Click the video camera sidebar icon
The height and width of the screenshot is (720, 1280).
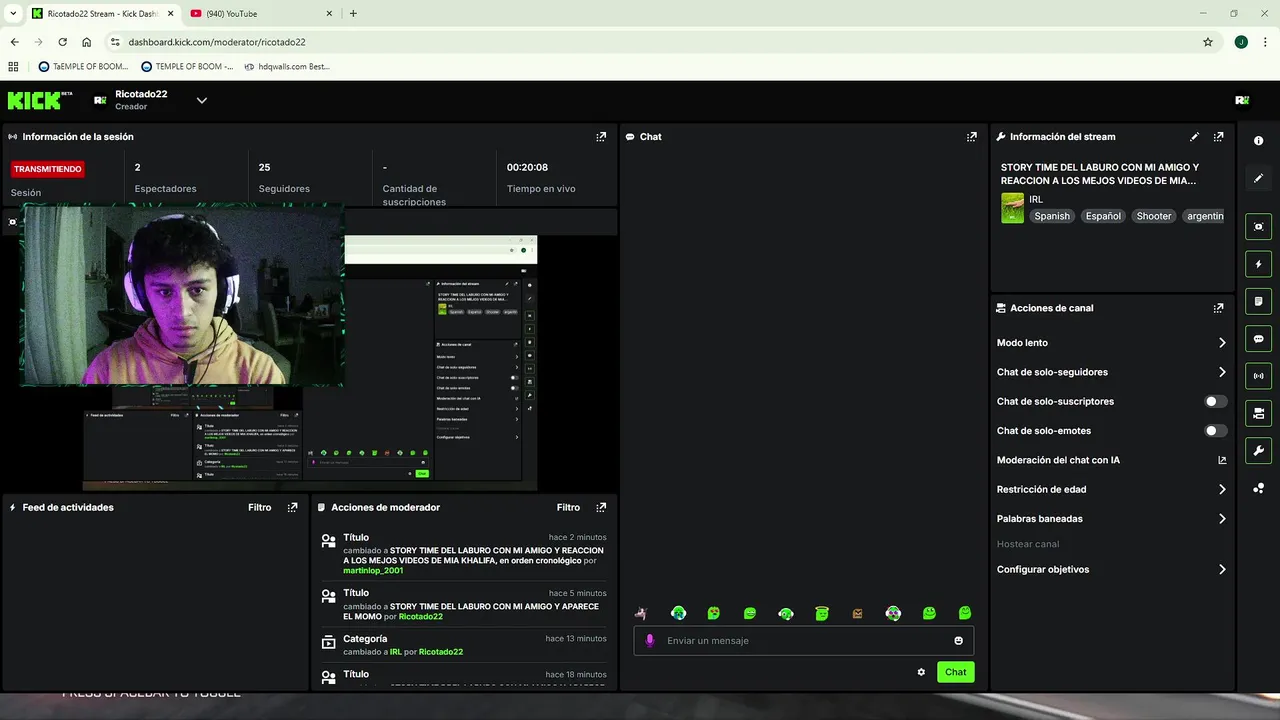(x=1258, y=413)
